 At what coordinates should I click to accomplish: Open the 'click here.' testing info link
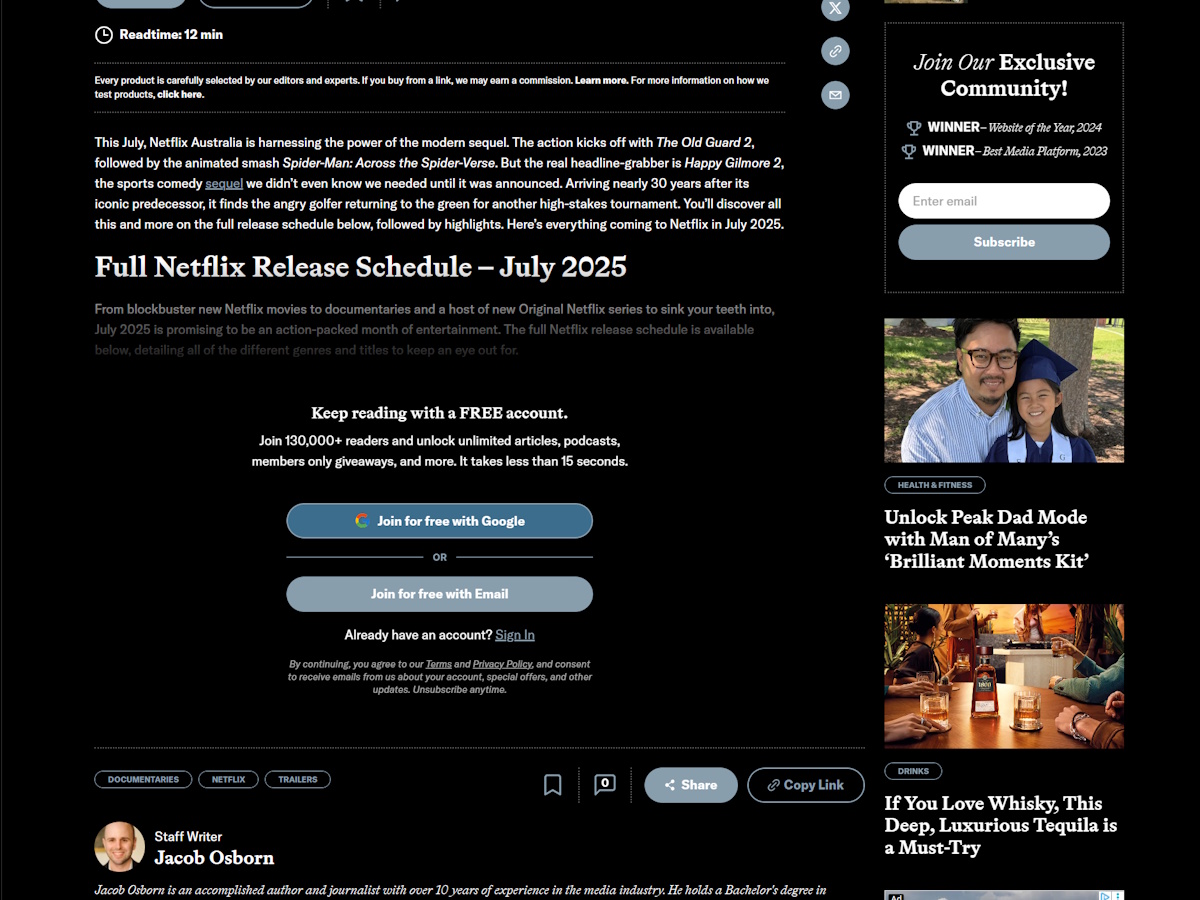(180, 94)
